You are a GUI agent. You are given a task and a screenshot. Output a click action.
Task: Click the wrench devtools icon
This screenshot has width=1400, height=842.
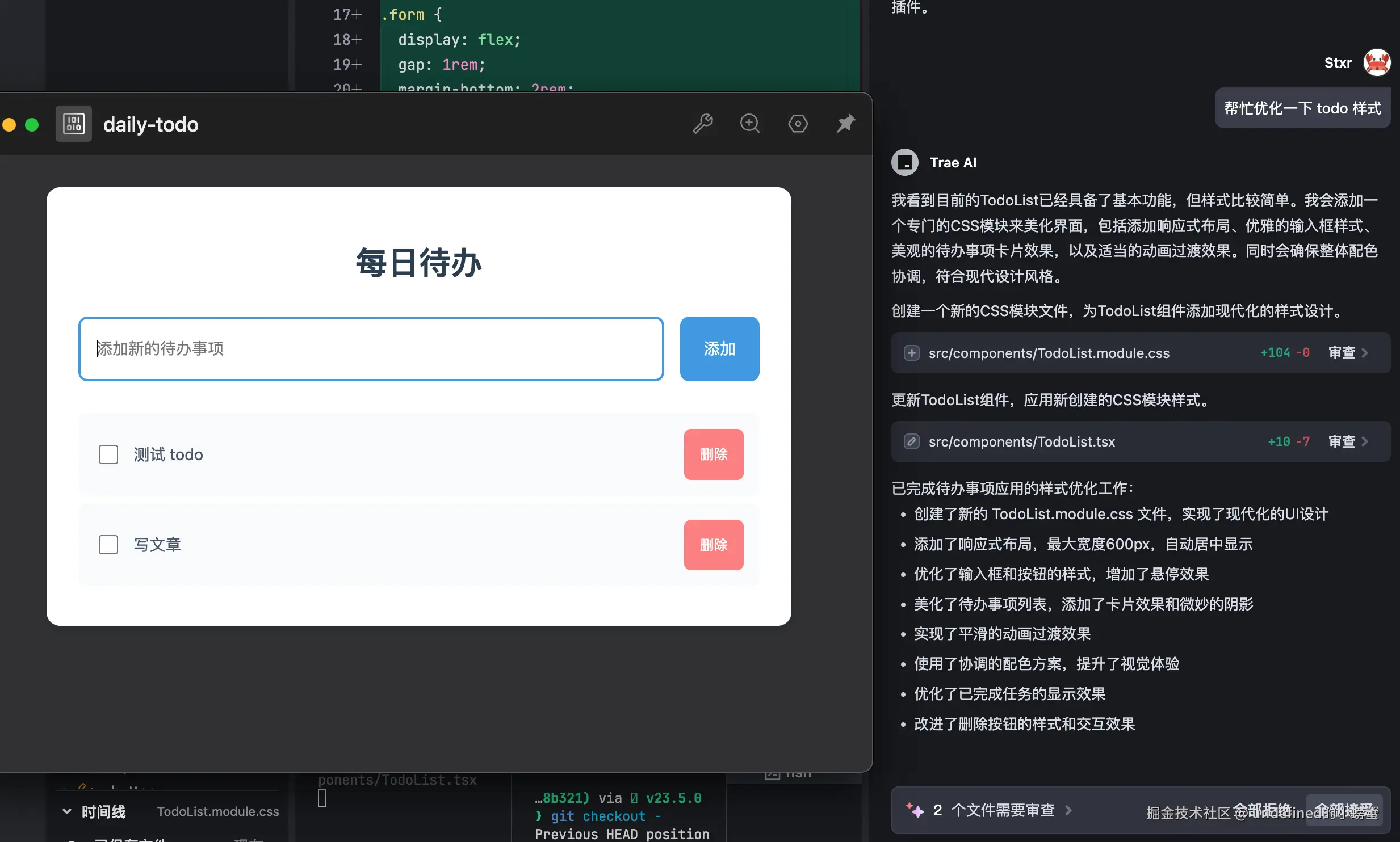[703, 123]
